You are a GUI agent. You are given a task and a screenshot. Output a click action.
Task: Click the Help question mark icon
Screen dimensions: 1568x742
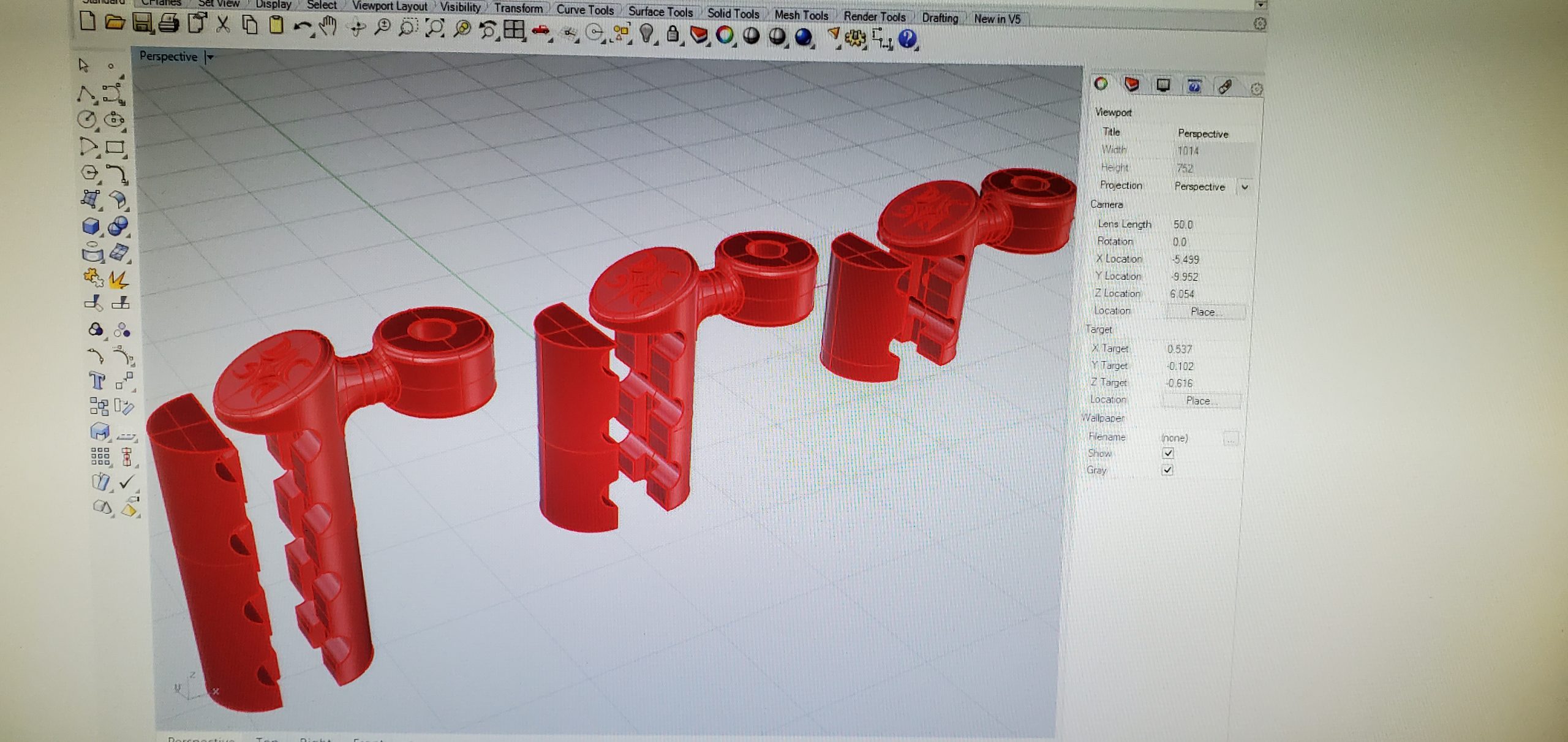(x=907, y=39)
